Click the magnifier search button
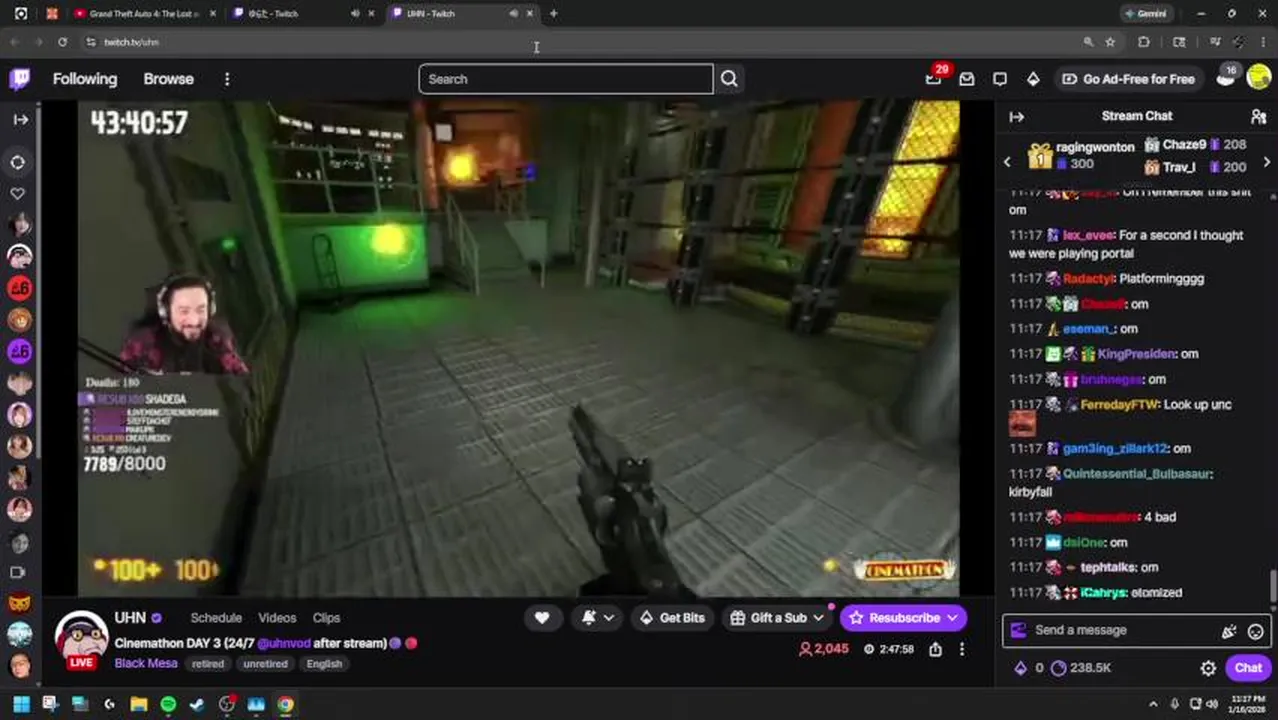The height and width of the screenshot is (720, 1278). click(729, 79)
